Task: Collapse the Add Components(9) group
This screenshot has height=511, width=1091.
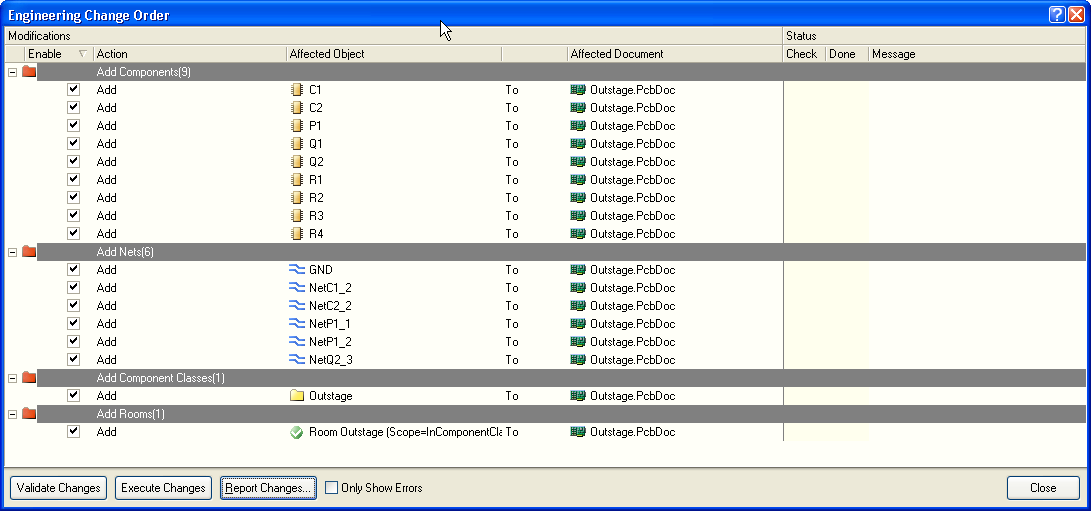Action: [x=12, y=72]
